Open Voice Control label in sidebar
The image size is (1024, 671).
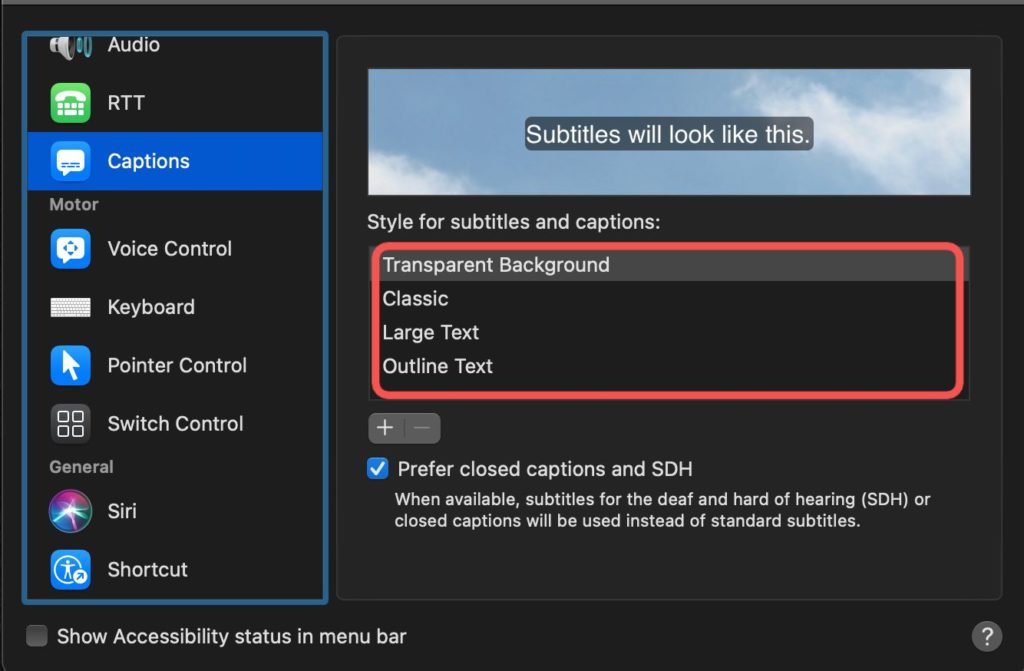coord(170,248)
